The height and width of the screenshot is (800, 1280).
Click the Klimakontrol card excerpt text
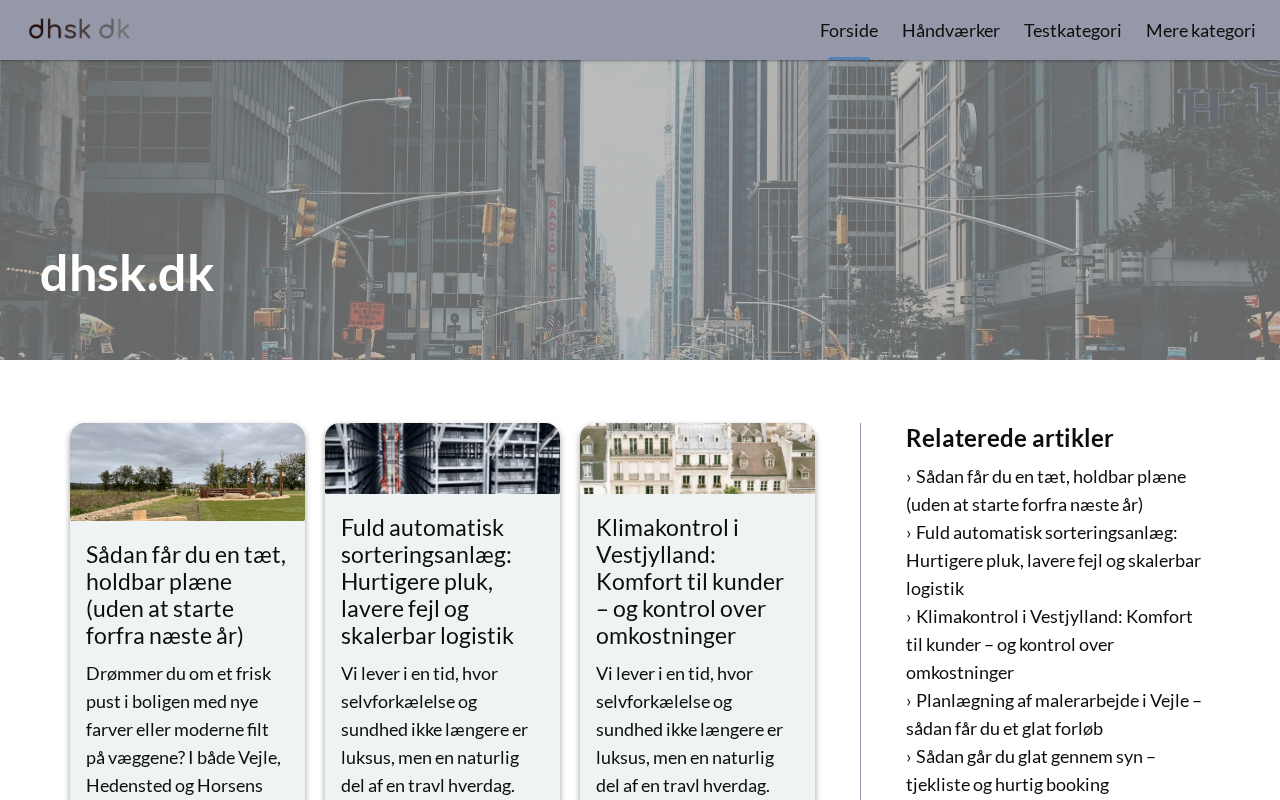(697, 729)
